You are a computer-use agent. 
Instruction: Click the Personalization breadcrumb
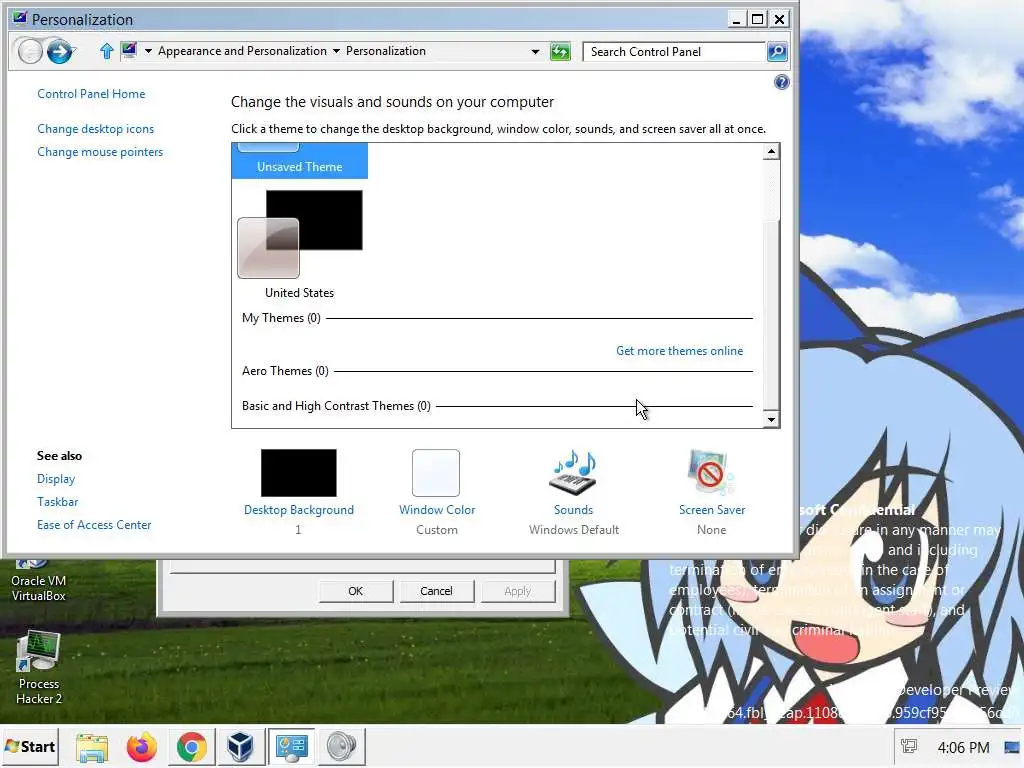tap(386, 51)
